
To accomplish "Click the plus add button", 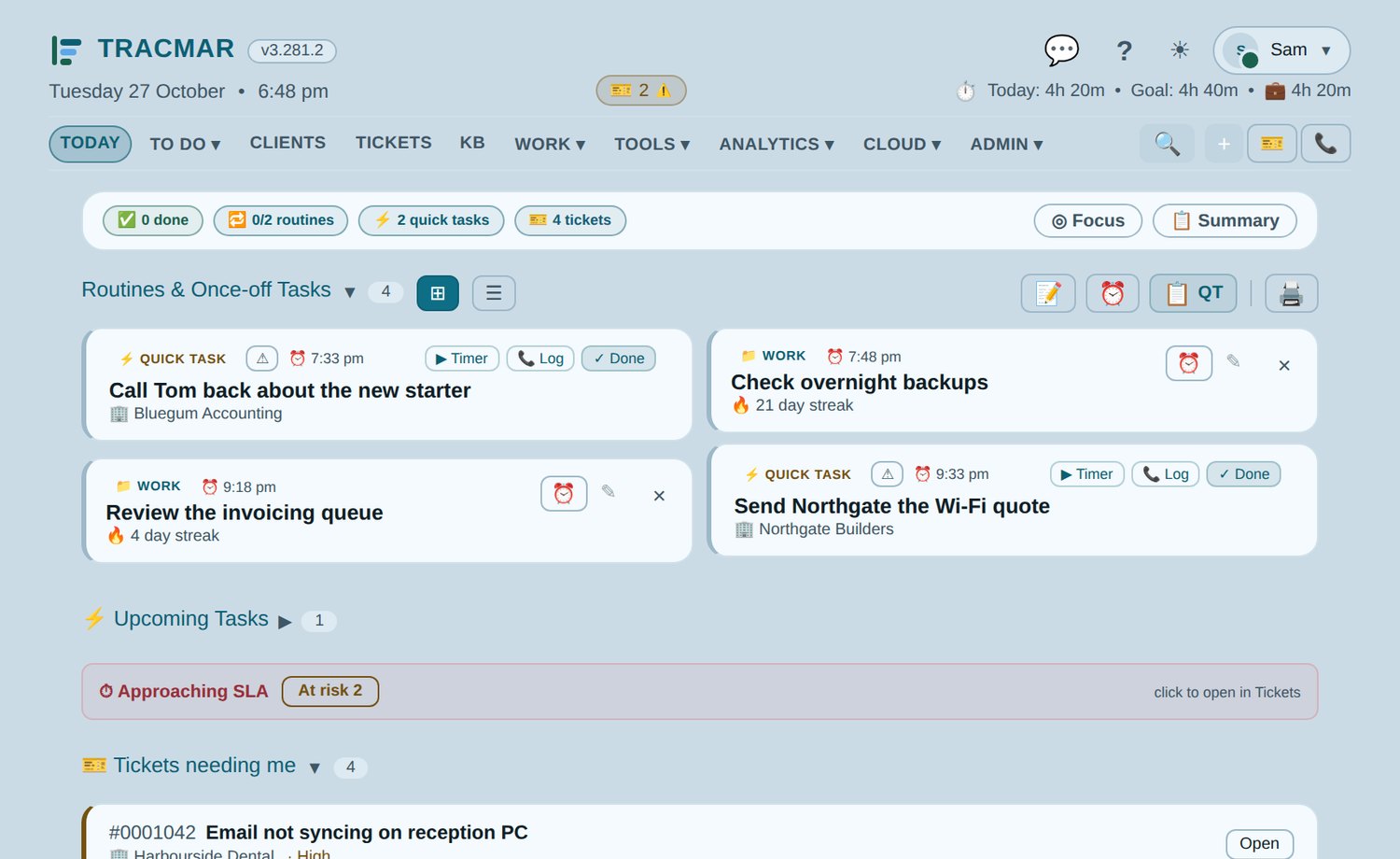I will tap(1224, 144).
